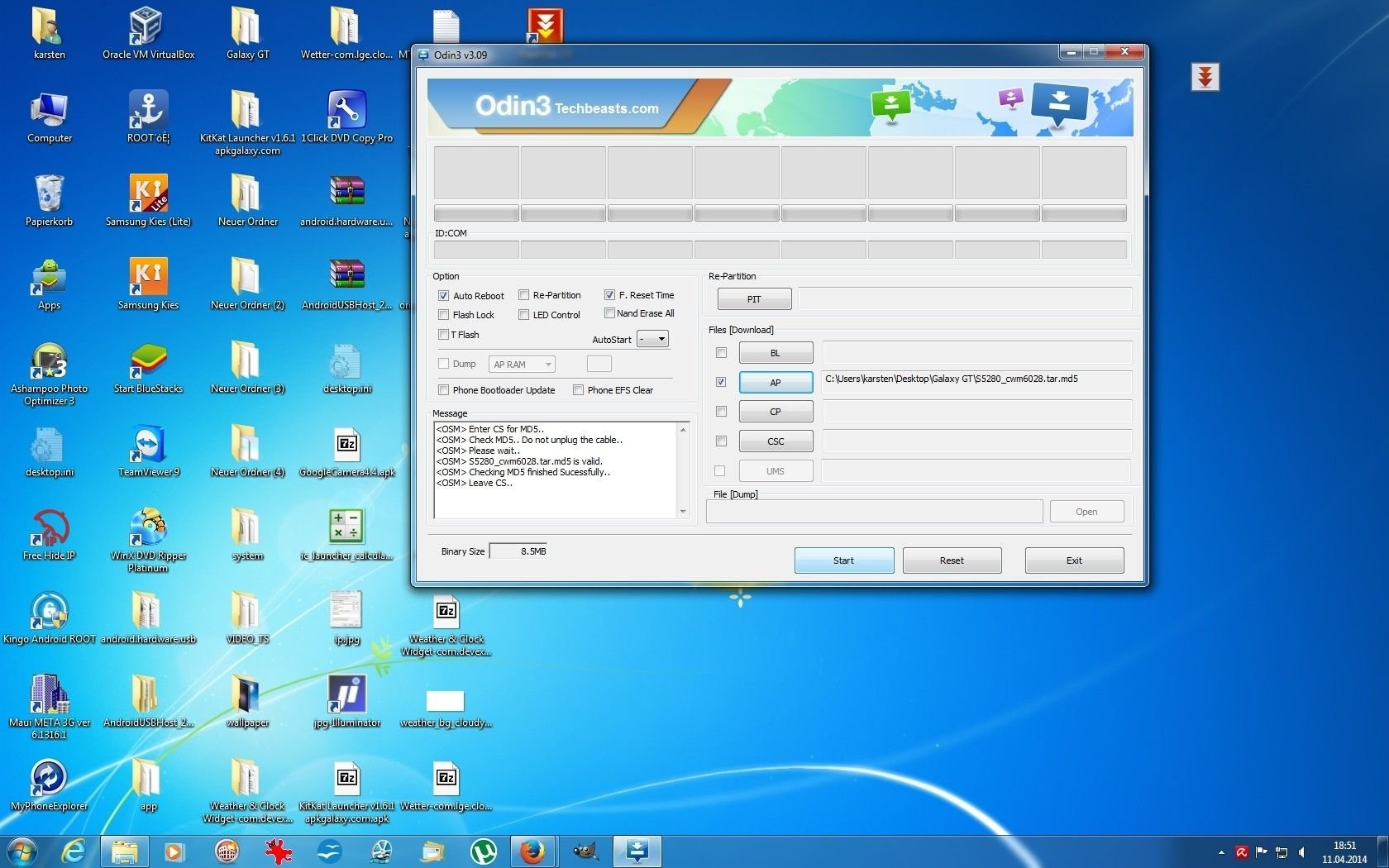Click message log scrollbar down arrow
The height and width of the screenshot is (868, 1389).
pyautogui.click(x=683, y=512)
